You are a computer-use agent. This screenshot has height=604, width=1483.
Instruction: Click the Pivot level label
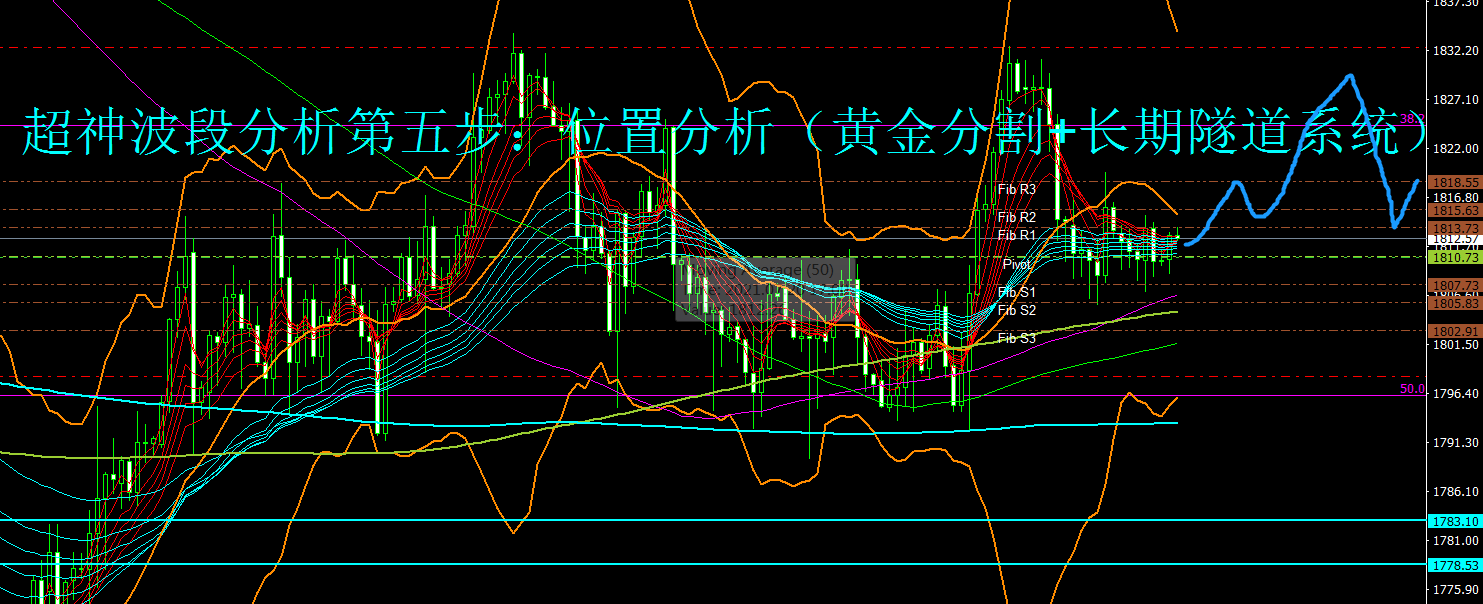coord(1017,264)
